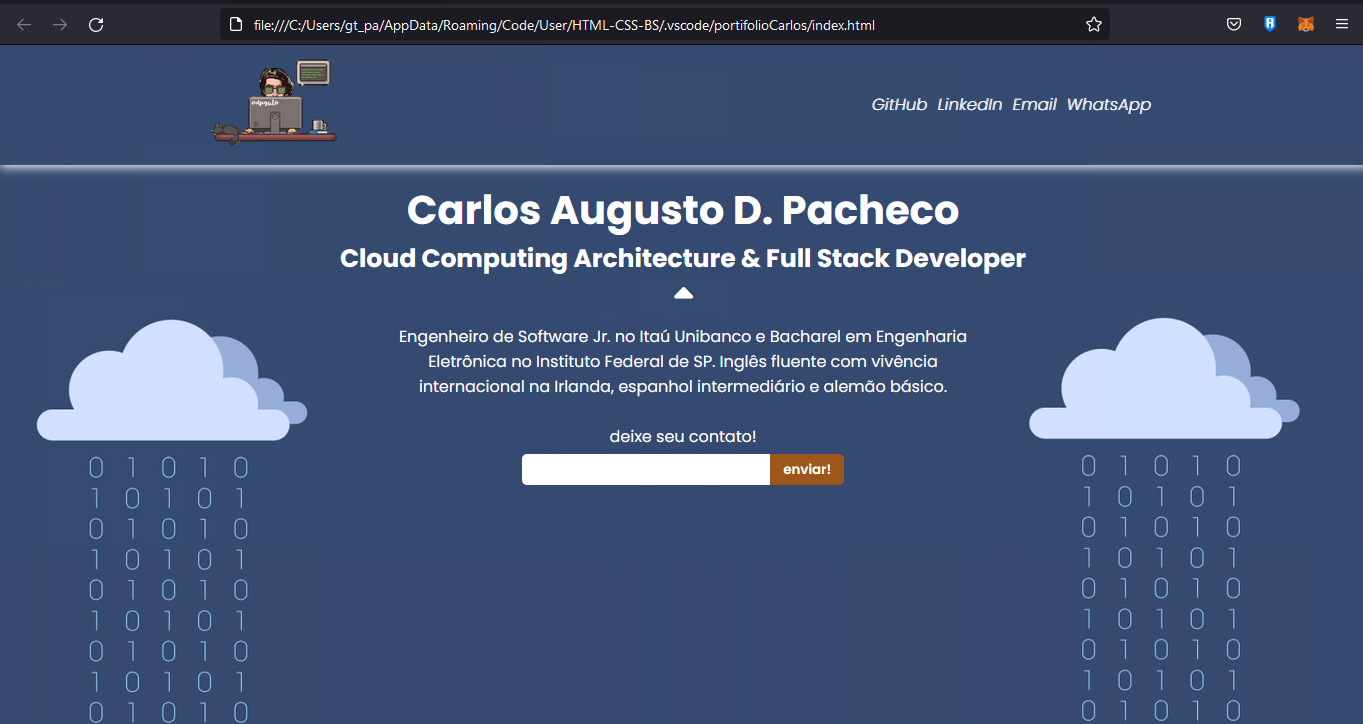
Task: Reload the page with the refresh icon
Action: point(96,25)
